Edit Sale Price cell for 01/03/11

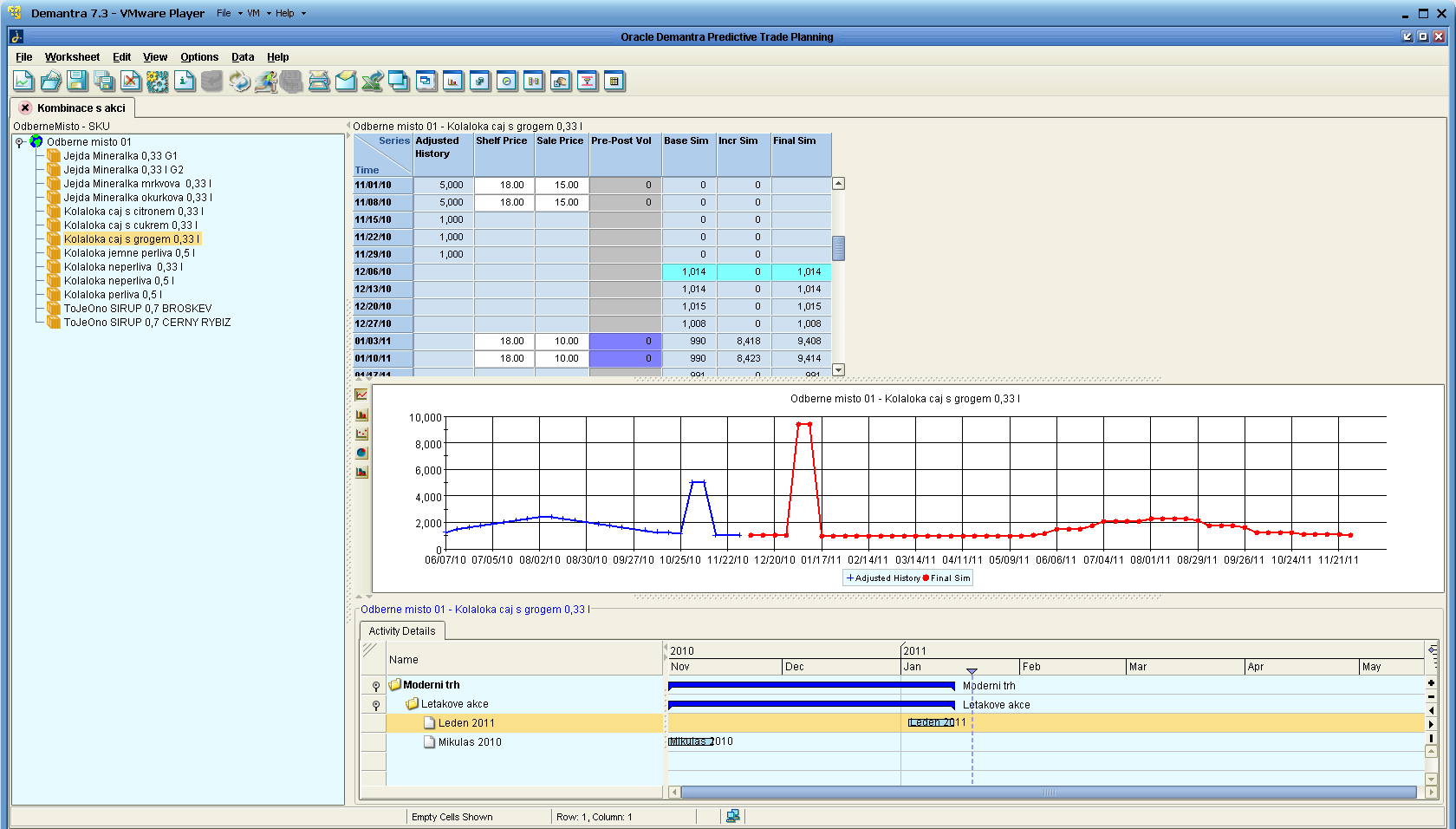(561, 341)
